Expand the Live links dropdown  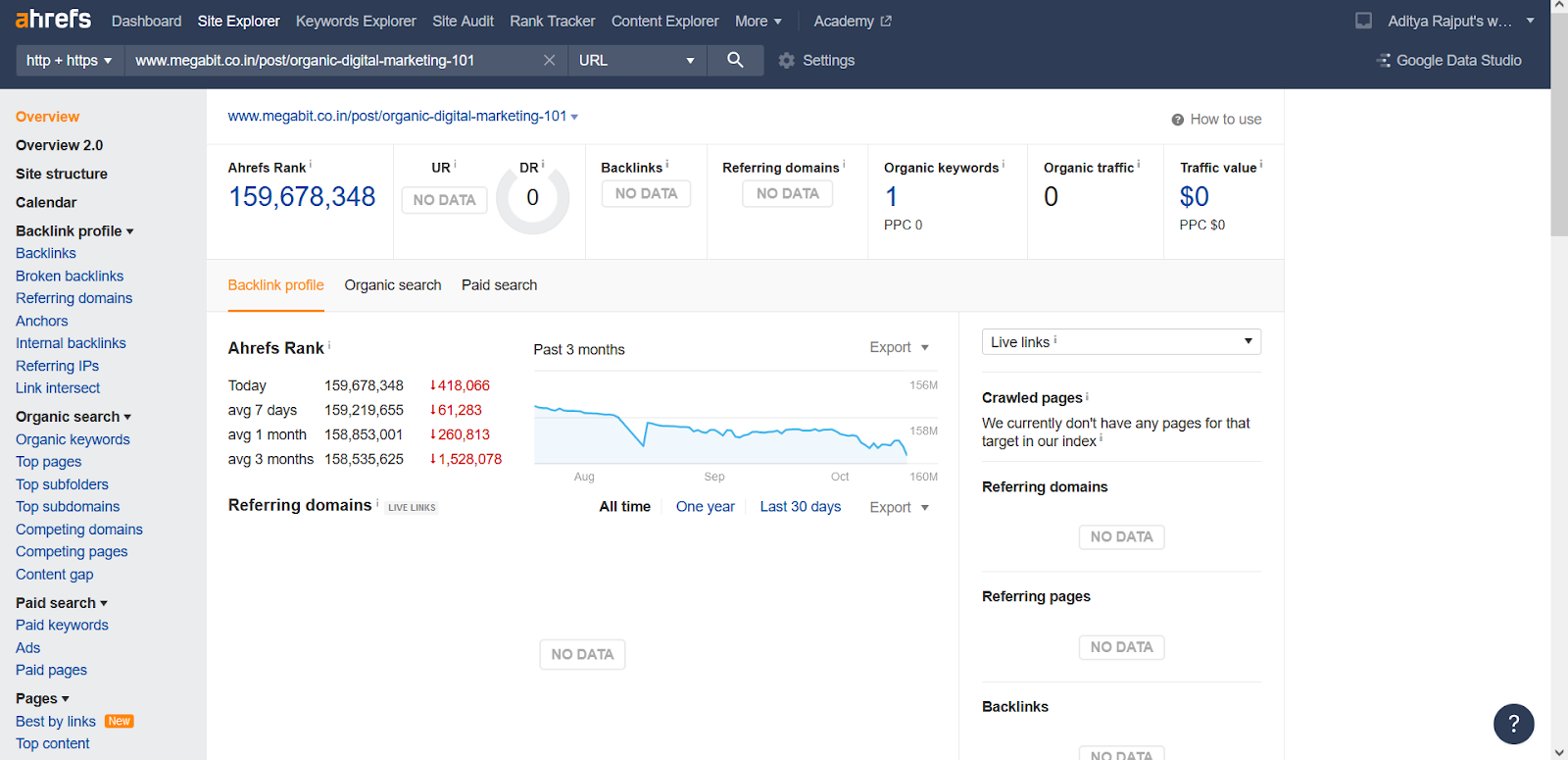pos(1120,342)
